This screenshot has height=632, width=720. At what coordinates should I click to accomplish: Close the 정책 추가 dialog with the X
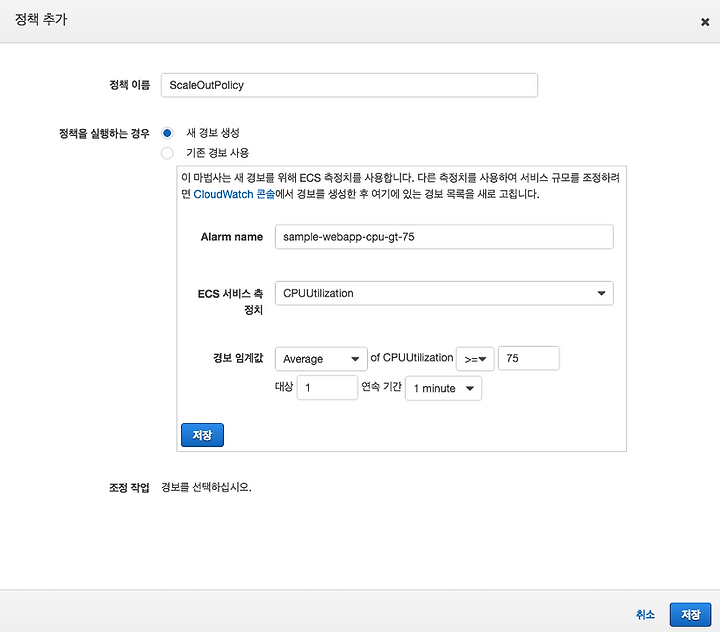click(705, 22)
